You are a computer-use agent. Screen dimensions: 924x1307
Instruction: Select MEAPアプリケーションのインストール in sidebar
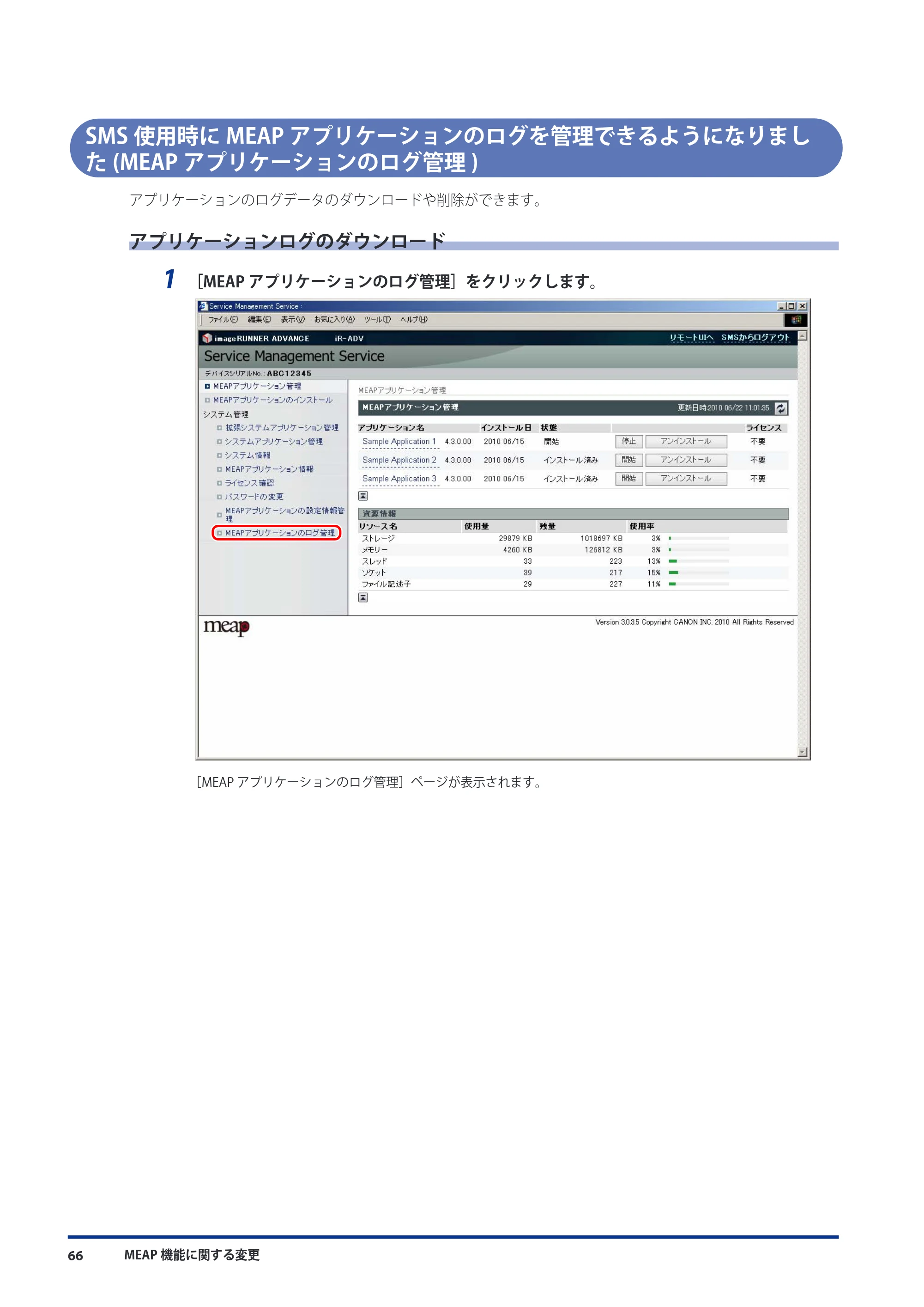[x=272, y=400]
